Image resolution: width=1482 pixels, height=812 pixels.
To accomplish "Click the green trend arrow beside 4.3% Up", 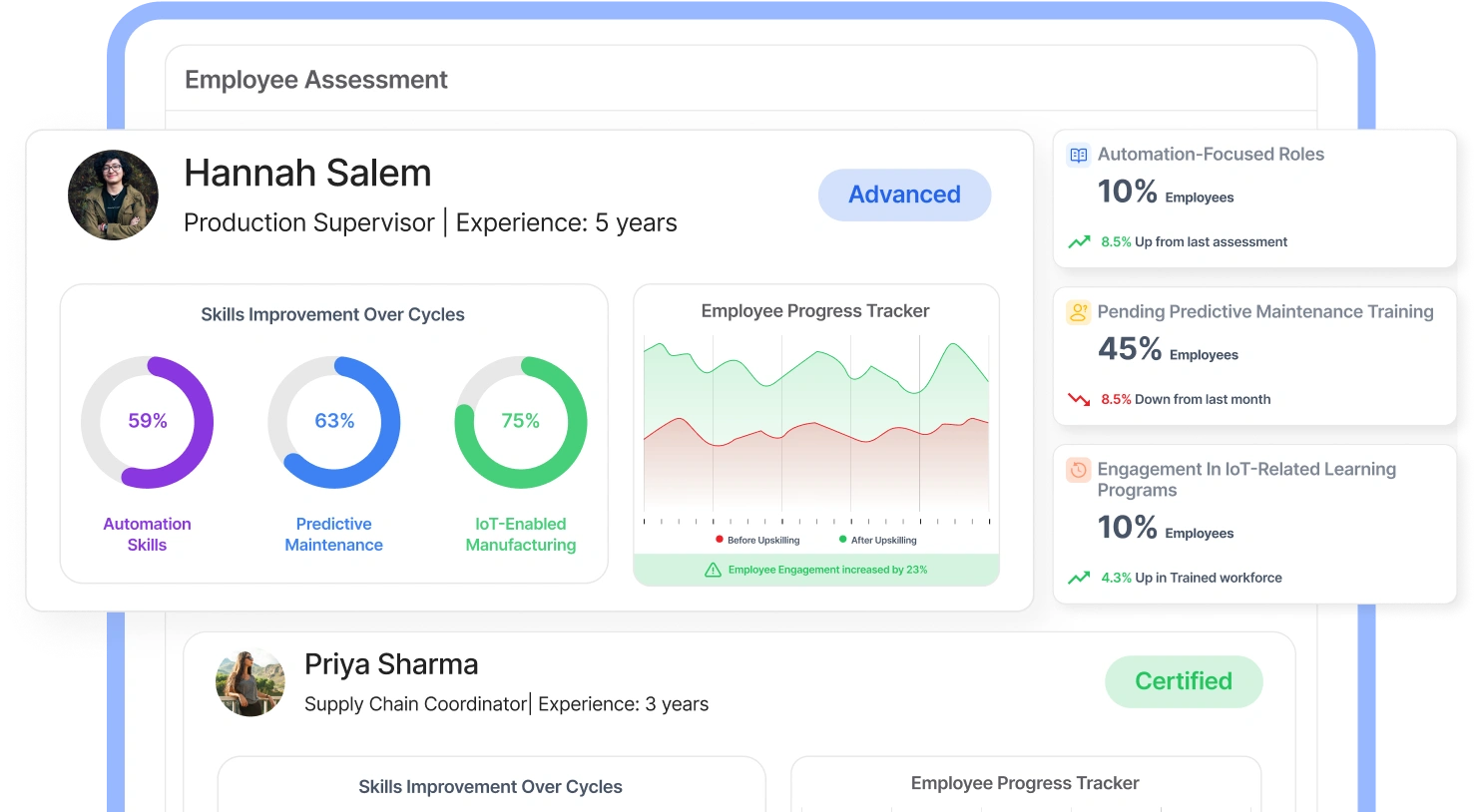I will click(1079, 578).
